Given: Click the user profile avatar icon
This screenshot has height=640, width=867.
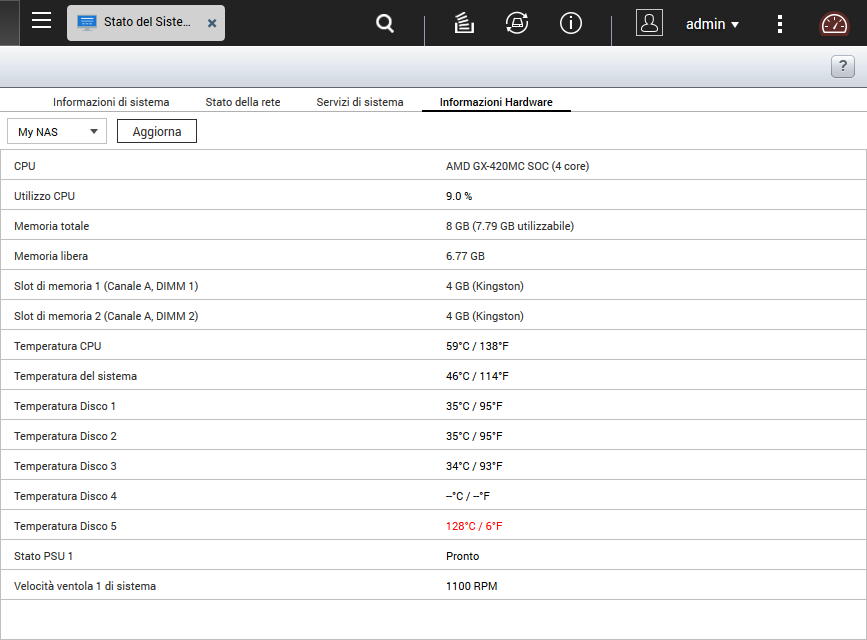Looking at the screenshot, I should point(649,24).
